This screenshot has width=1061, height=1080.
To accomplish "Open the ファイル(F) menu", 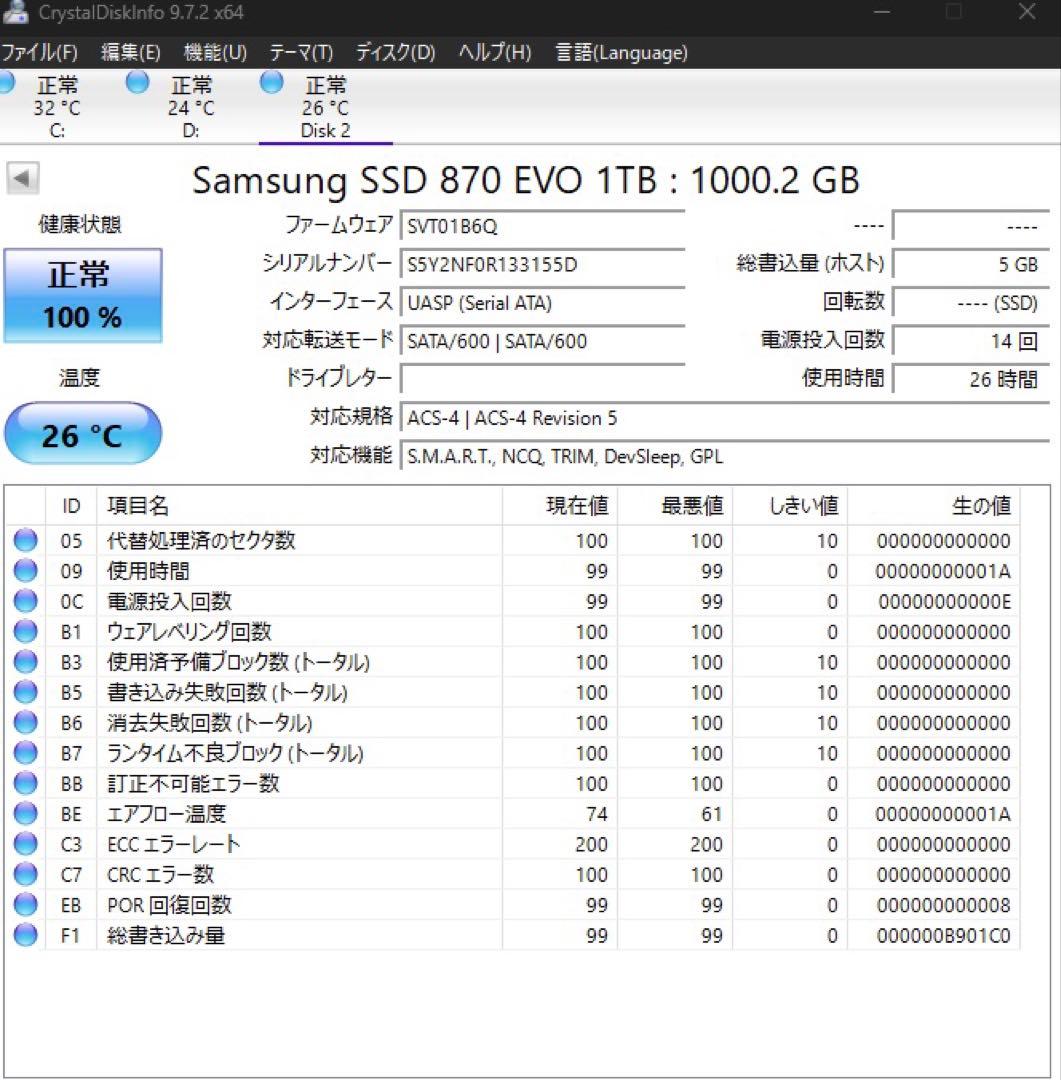I will 40,52.
